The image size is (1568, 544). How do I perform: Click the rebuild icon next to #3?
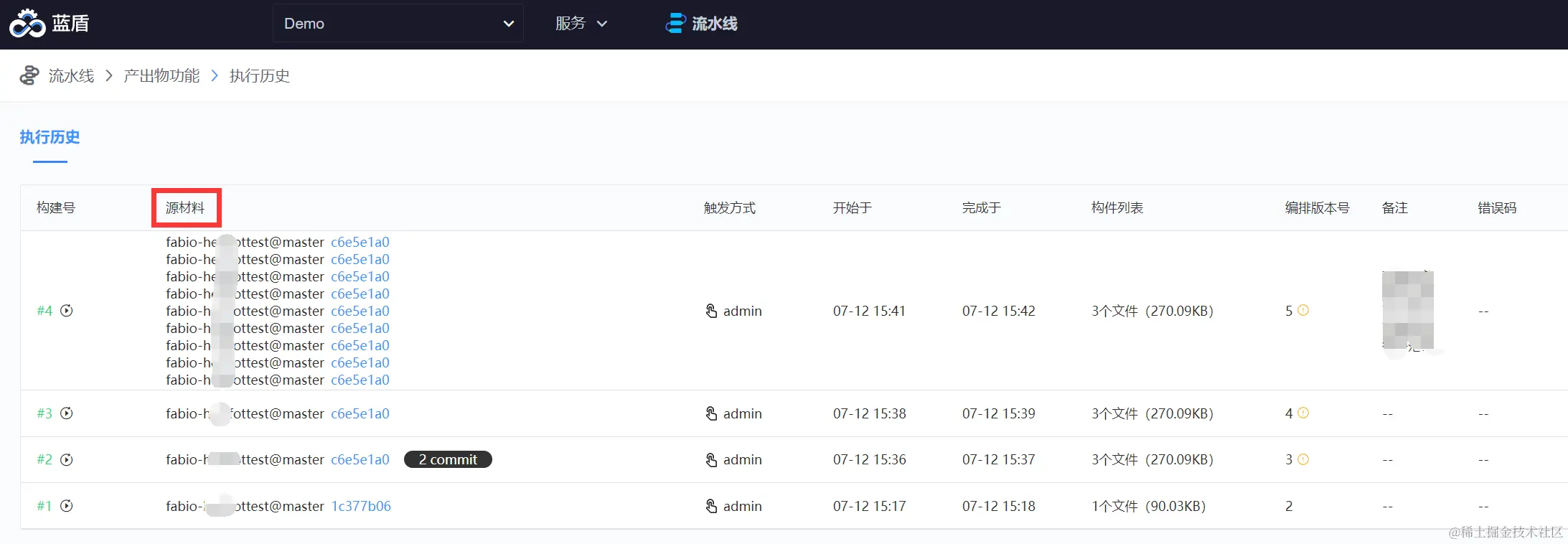(x=67, y=413)
